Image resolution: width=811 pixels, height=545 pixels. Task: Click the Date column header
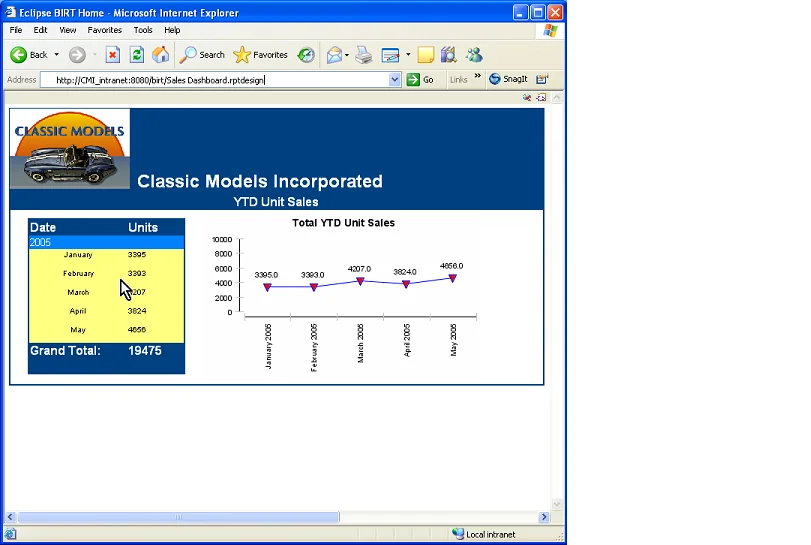point(43,228)
